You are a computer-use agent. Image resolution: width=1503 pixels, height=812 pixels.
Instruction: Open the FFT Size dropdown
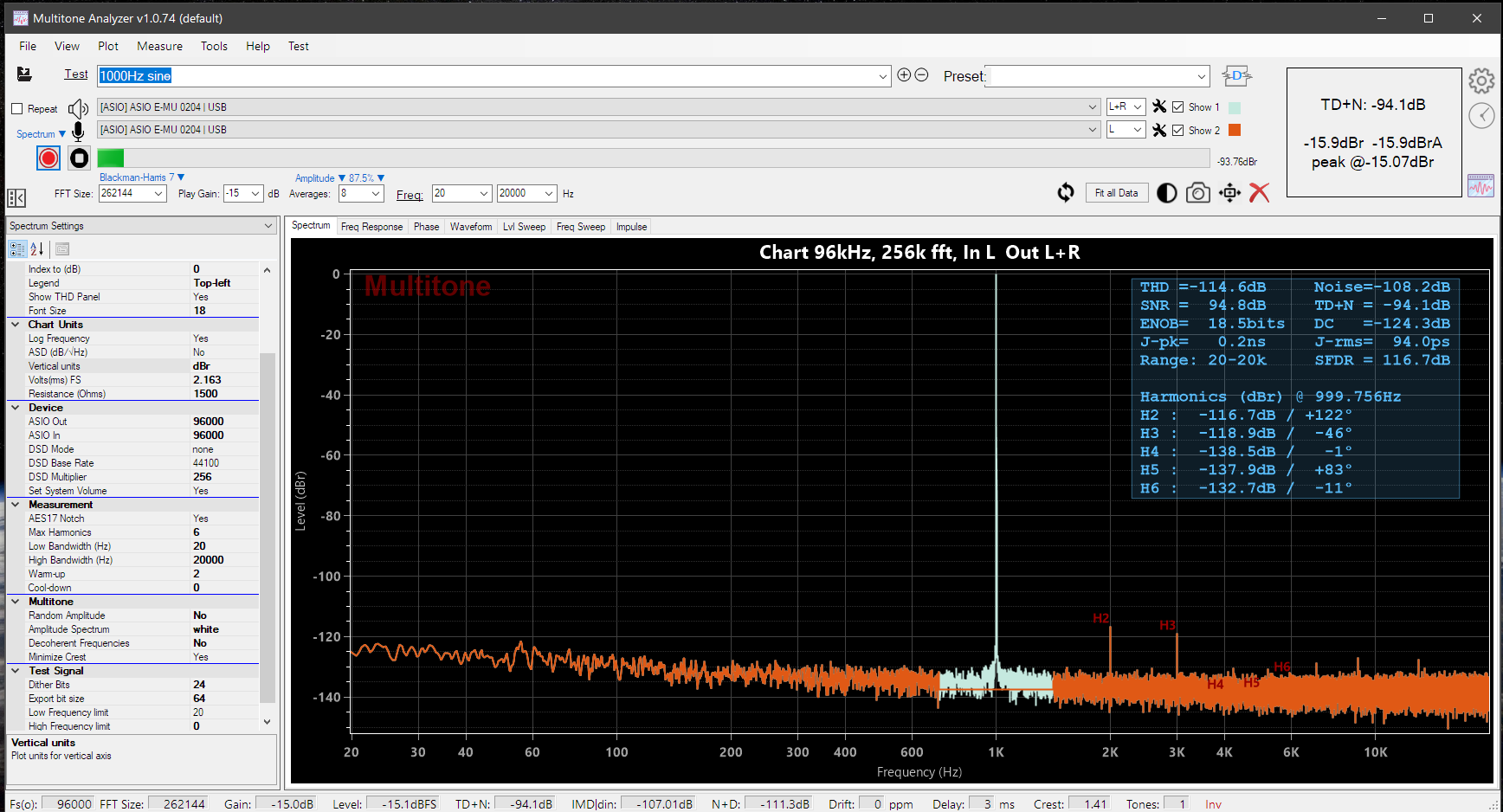click(x=159, y=193)
